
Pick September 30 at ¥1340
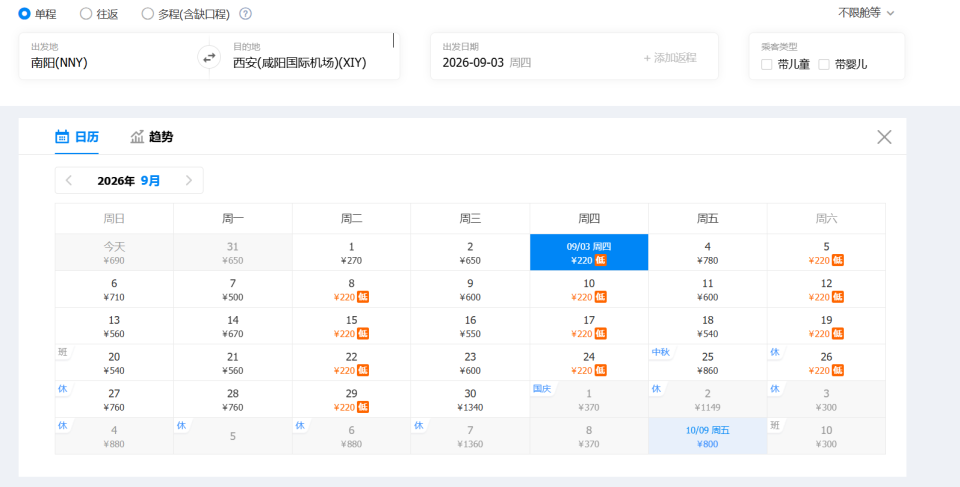click(470, 399)
